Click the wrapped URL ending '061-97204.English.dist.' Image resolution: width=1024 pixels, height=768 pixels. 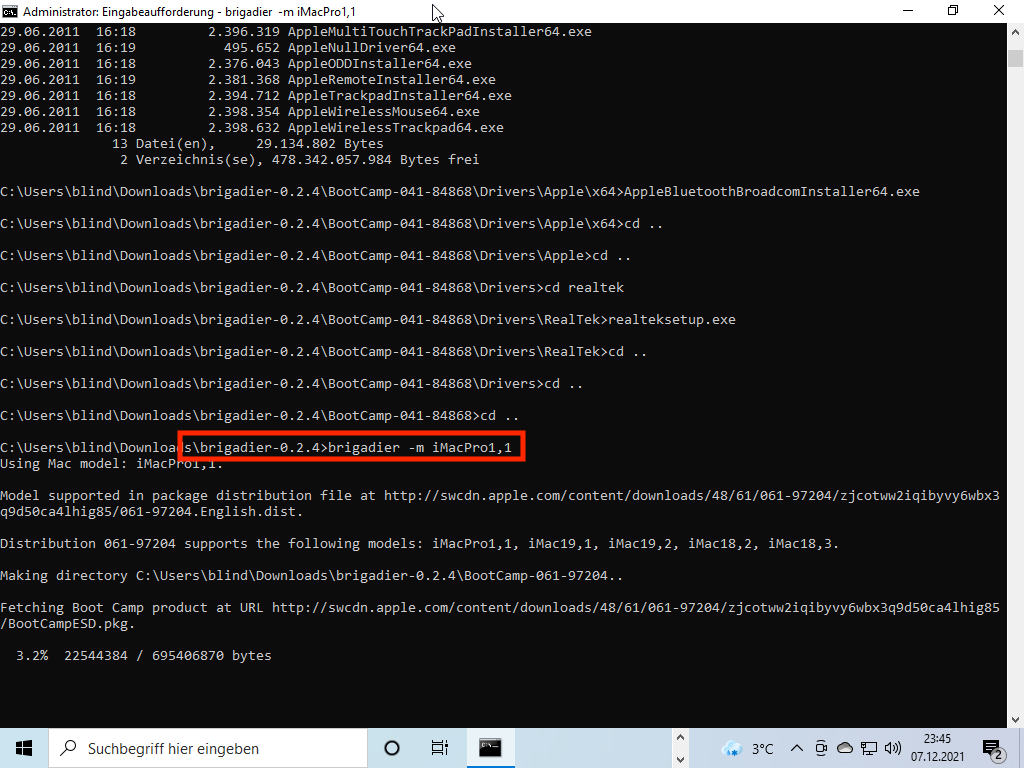[x=152, y=511]
